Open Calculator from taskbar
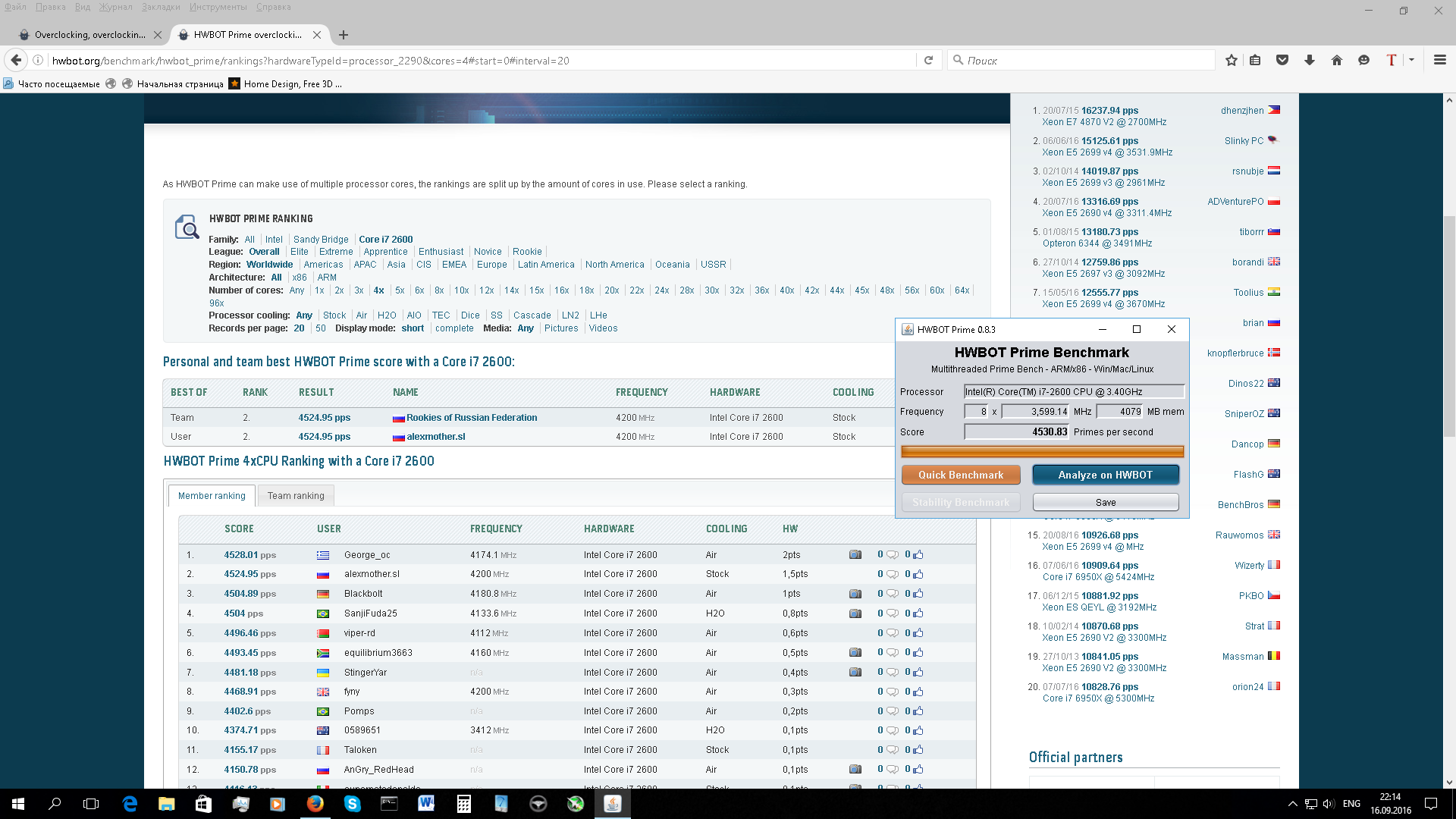 click(x=463, y=804)
